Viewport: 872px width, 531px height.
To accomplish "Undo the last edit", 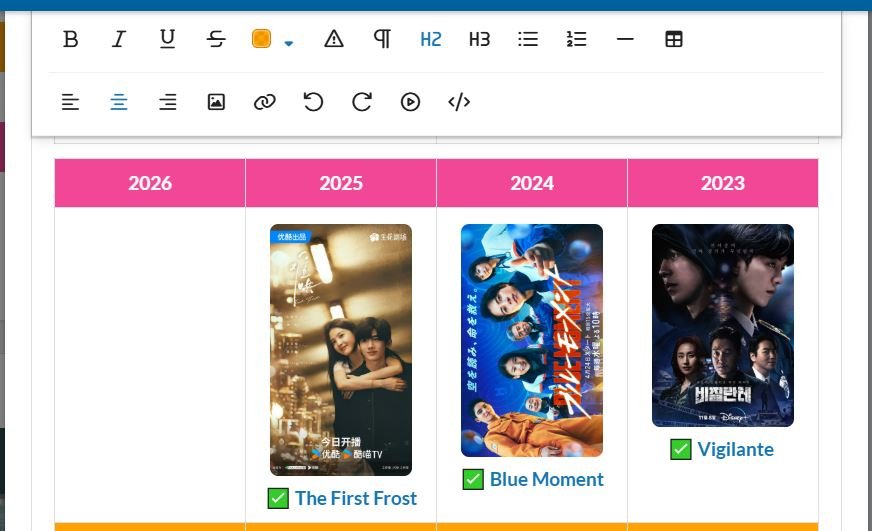I will click(313, 102).
